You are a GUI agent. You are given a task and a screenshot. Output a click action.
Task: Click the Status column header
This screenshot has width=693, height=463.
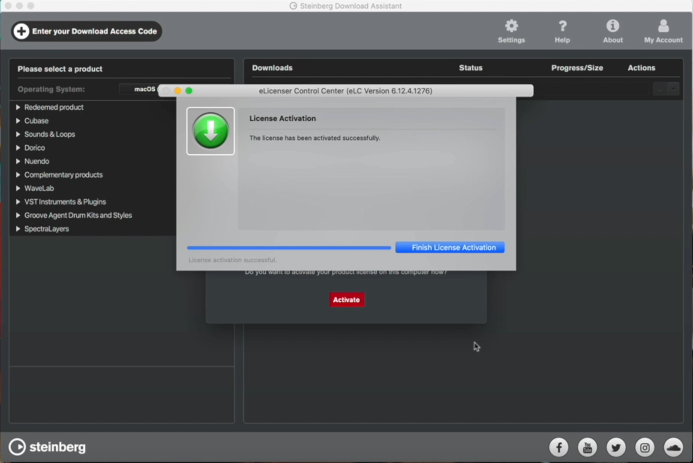coord(471,68)
